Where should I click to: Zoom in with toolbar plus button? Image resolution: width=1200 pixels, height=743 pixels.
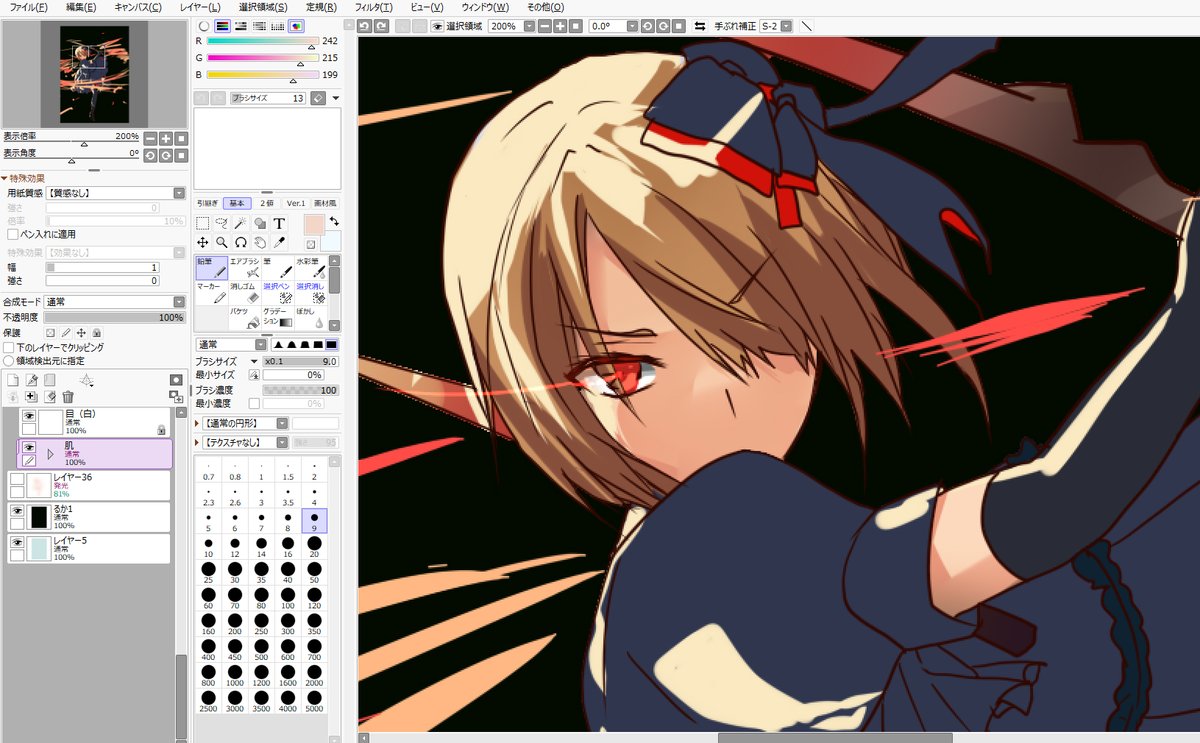coord(559,25)
